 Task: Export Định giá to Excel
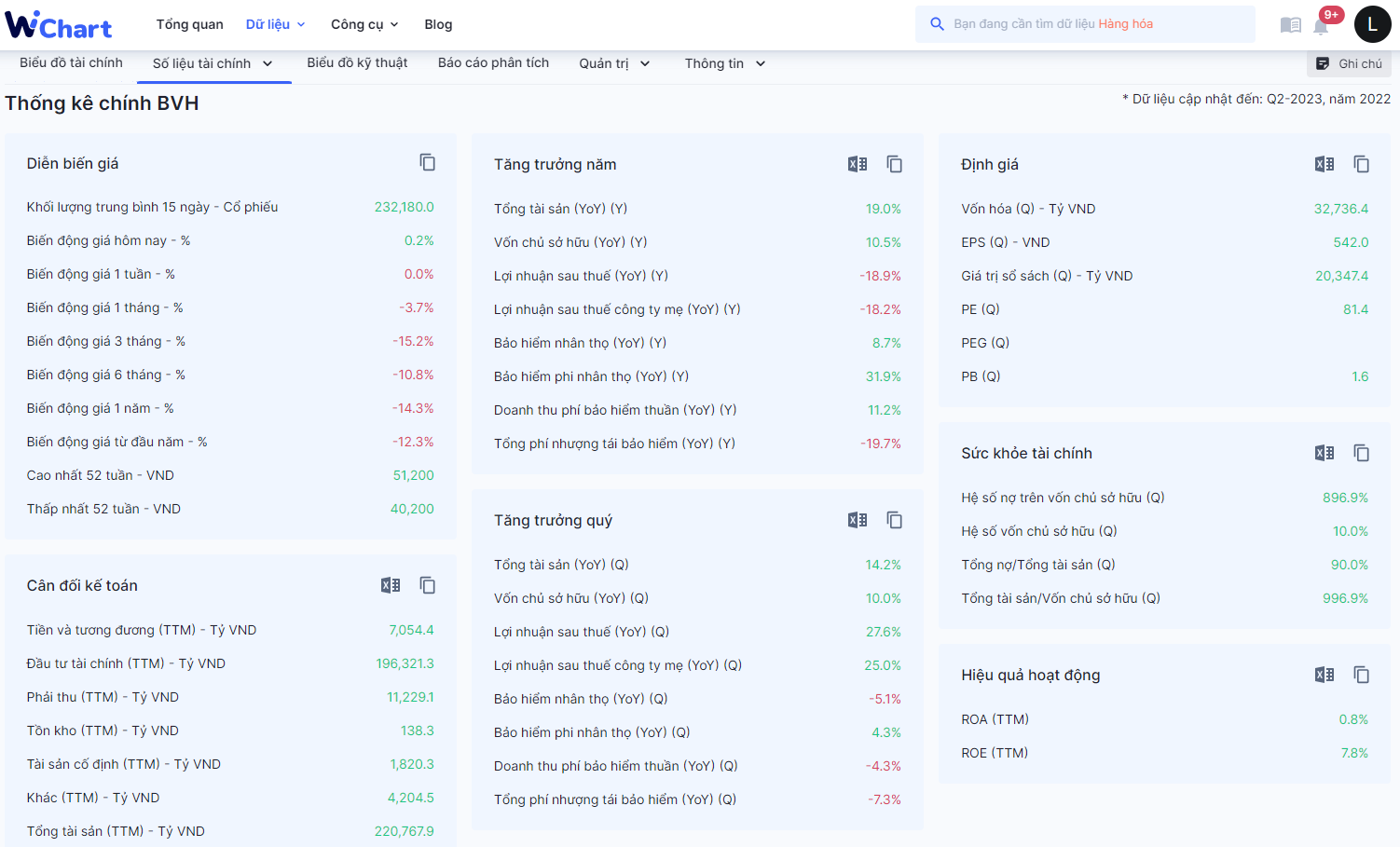point(1325,164)
